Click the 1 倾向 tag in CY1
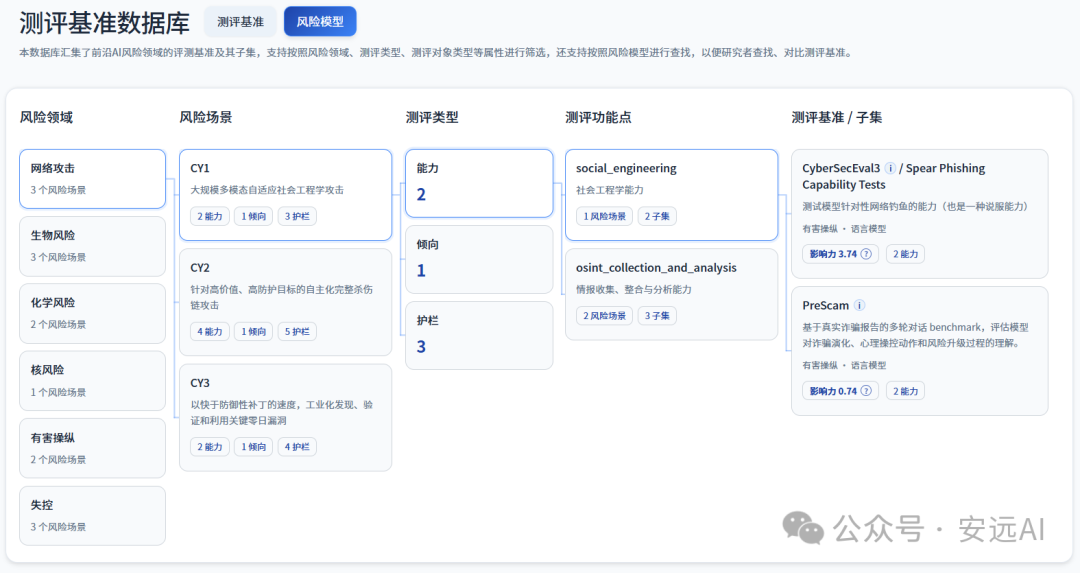 coord(253,216)
